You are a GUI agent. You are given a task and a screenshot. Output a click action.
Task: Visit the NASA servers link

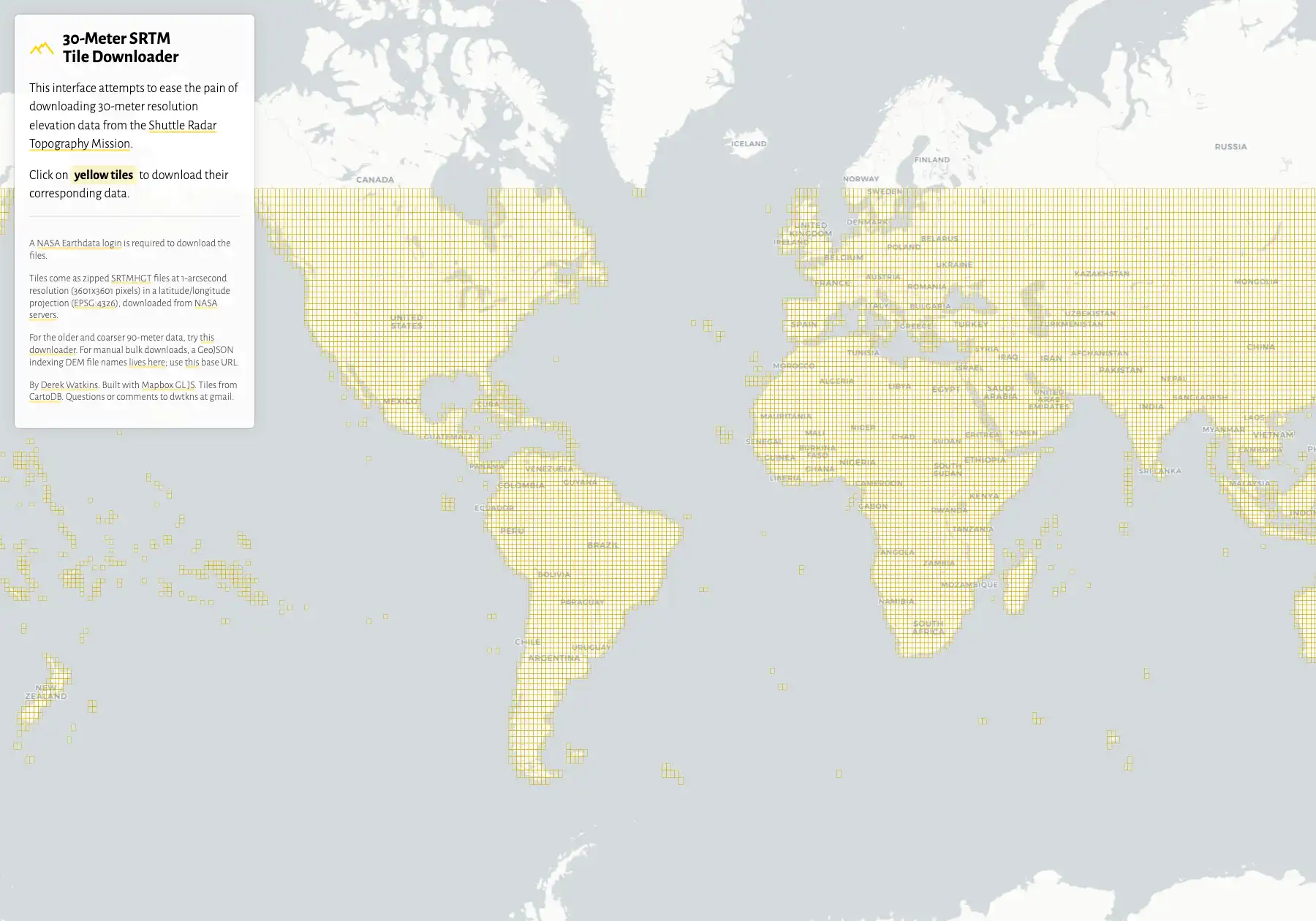point(207,303)
